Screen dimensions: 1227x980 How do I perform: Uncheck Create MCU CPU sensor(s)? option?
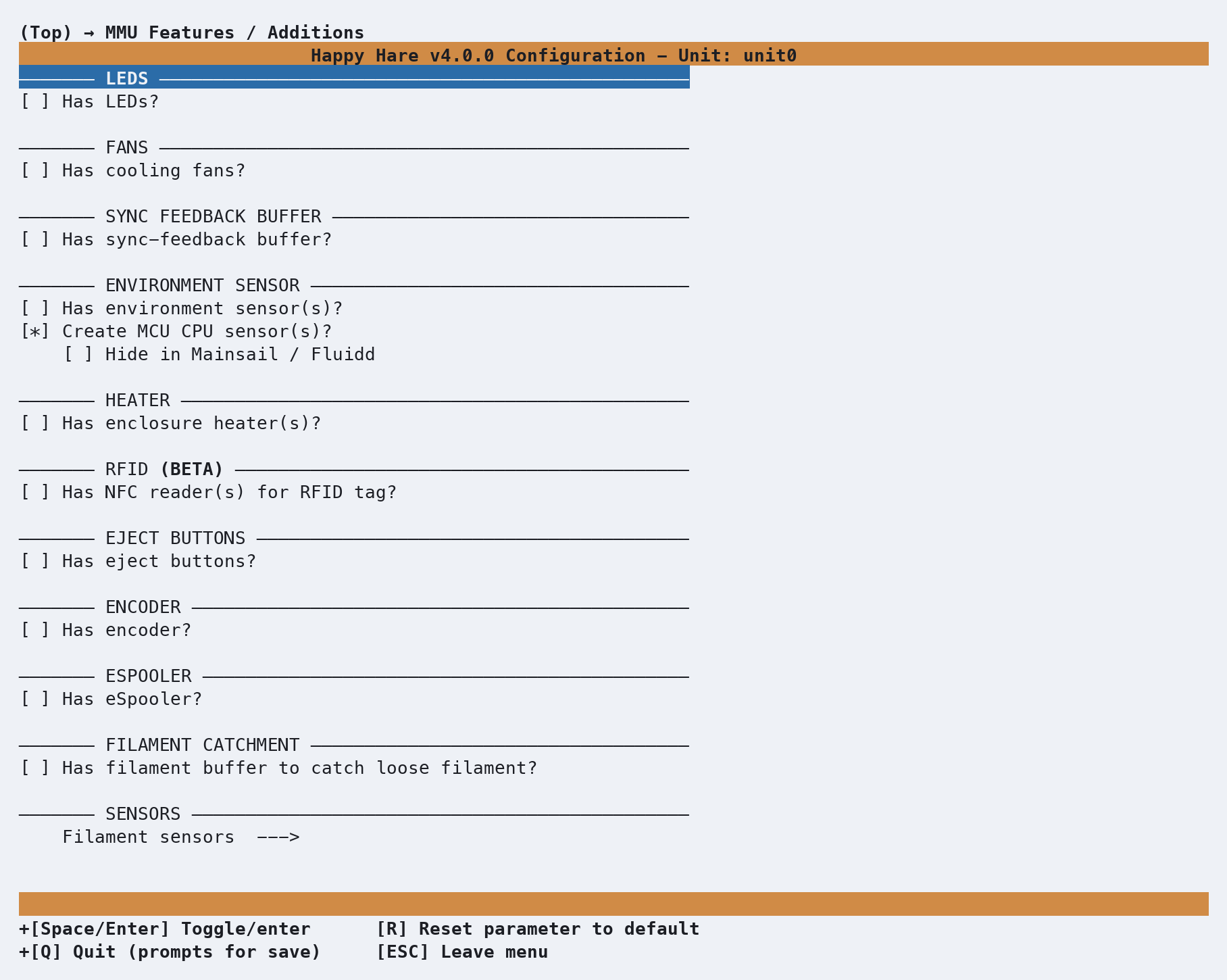click(35, 332)
